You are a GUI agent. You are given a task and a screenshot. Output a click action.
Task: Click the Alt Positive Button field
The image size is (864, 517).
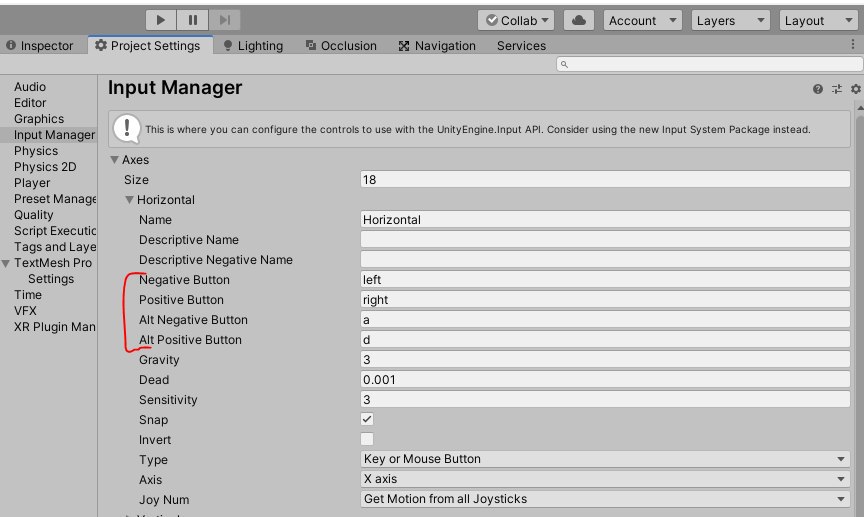click(605, 340)
